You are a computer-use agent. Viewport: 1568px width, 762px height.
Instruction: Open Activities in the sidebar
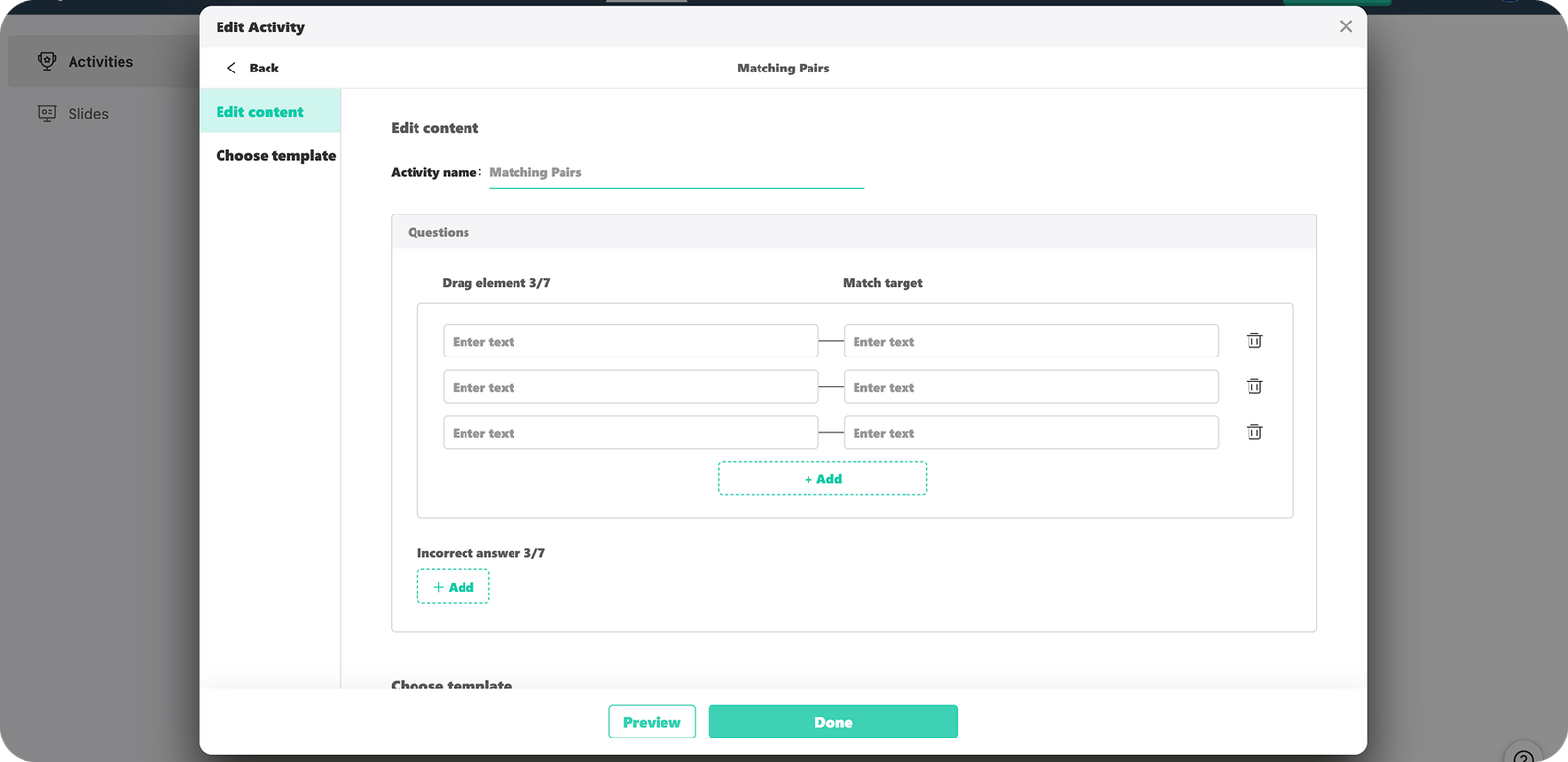(100, 62)
